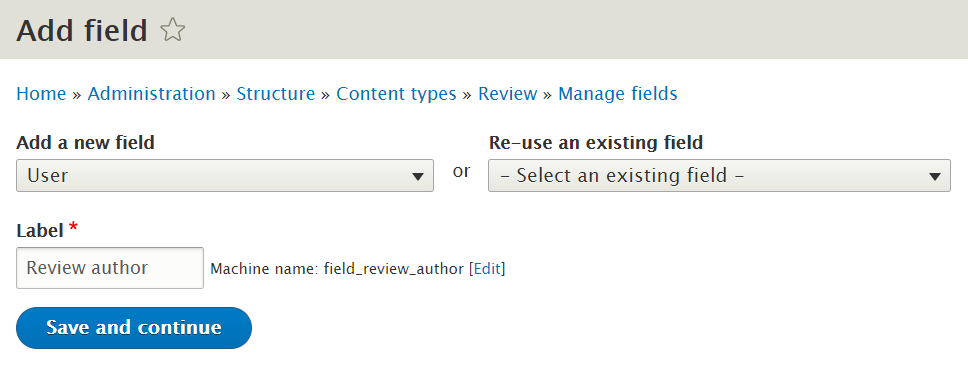The image size is (968, 368).
Task: Edit the machine name via Edit link
Action: coord(486,269)
